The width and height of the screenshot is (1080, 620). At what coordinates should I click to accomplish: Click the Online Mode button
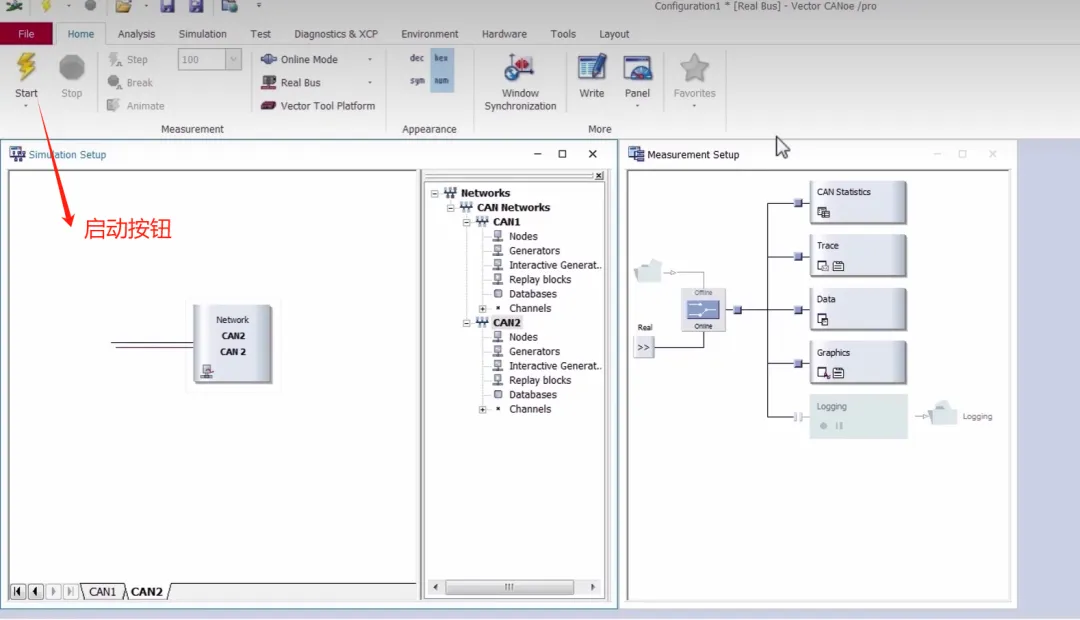point(299,59)
